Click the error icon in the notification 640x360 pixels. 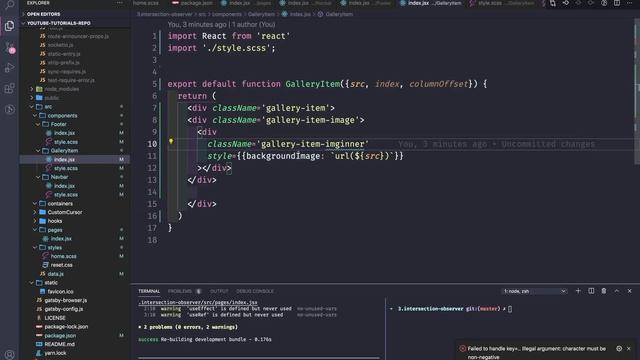[x=462, y=349]
